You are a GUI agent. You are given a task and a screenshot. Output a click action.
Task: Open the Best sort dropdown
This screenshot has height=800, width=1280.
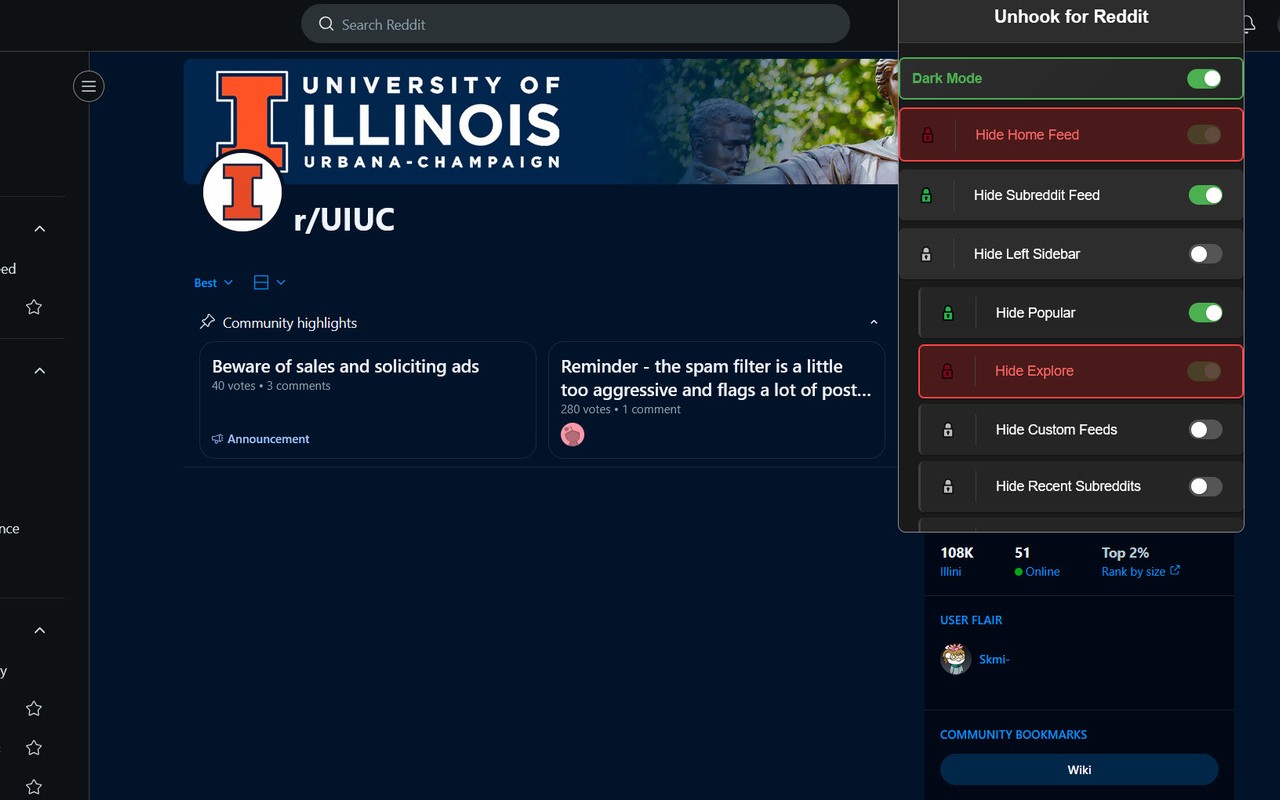213,283
